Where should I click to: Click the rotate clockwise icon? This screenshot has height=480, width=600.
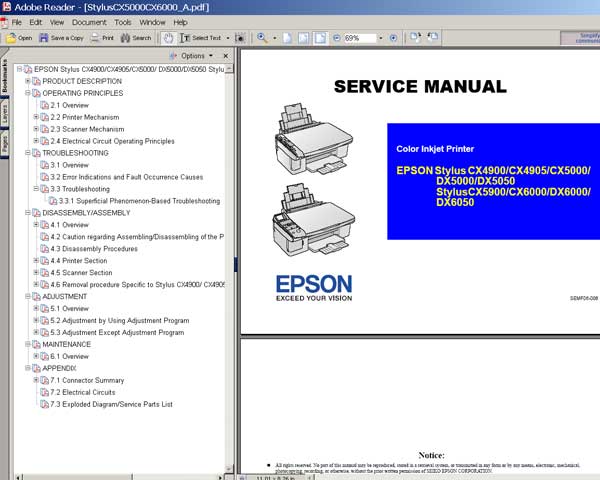click(x=416, y=37)
